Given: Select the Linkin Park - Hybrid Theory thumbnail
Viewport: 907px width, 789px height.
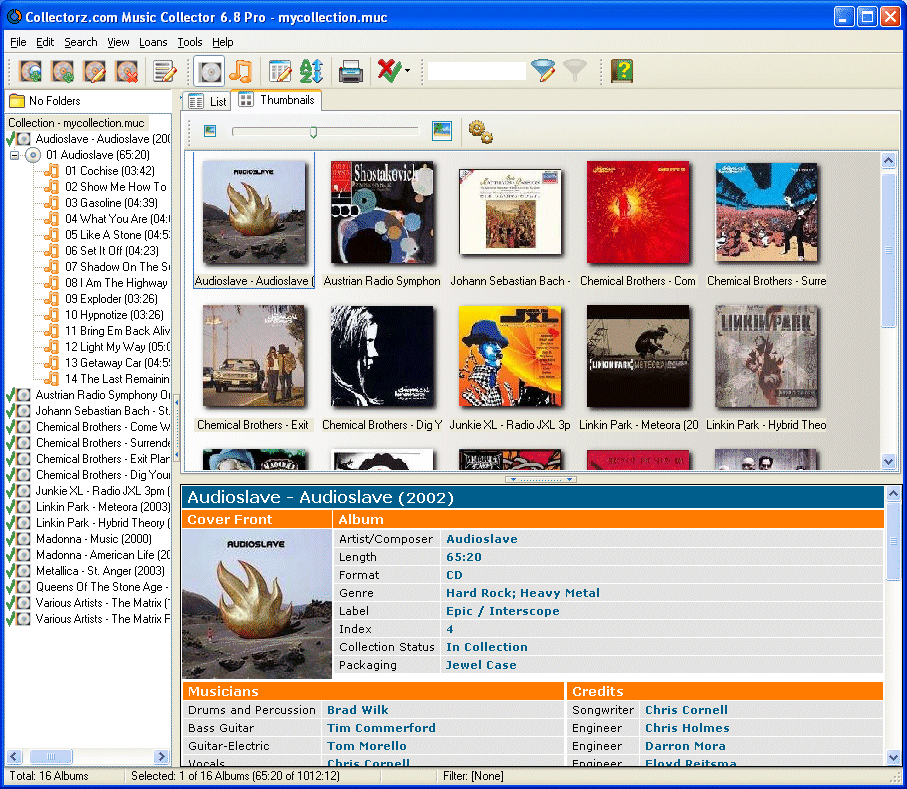Looking at the screenshot, I should 766,356.
